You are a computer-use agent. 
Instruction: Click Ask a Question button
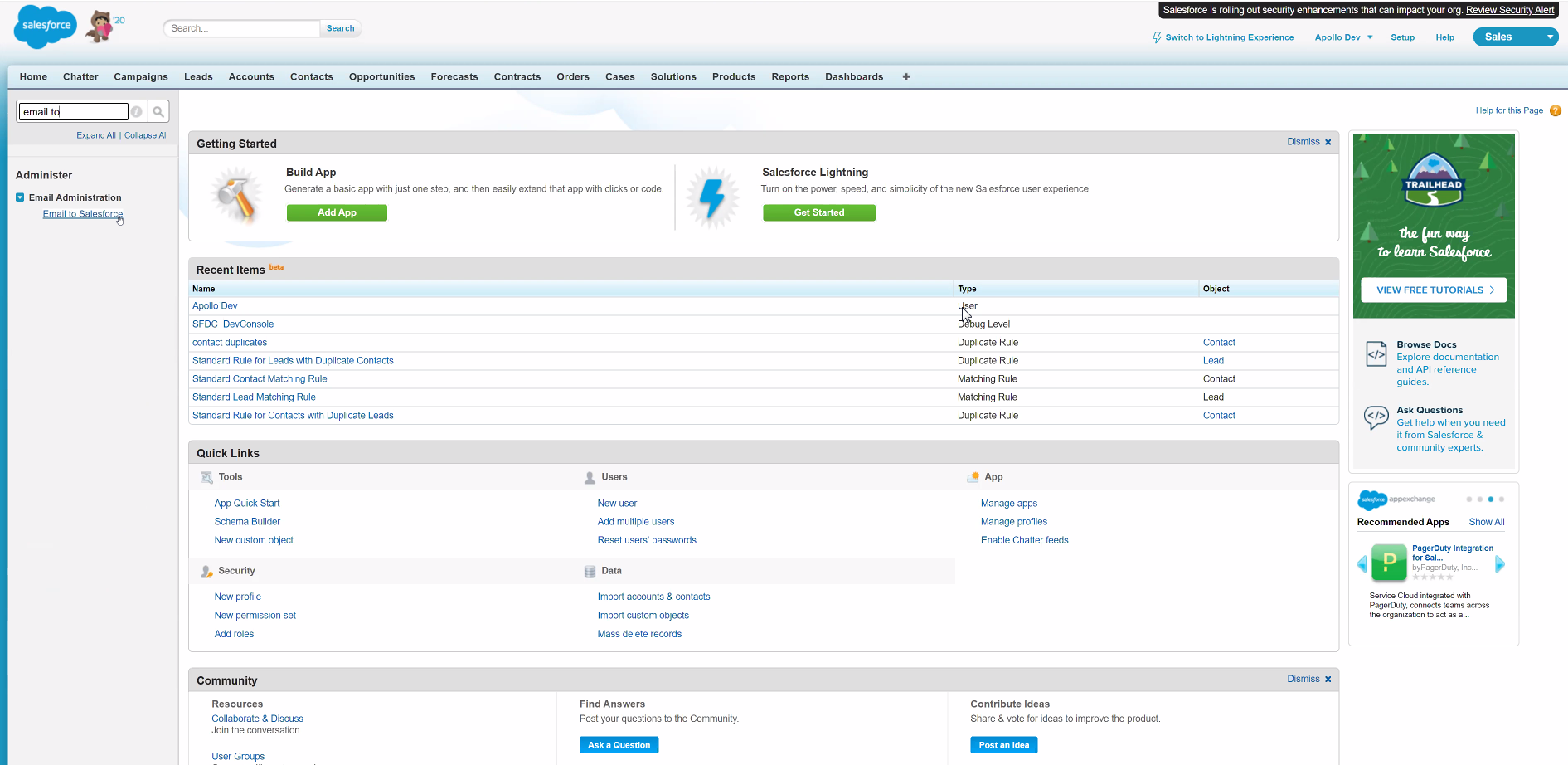(x=619, y=745)
